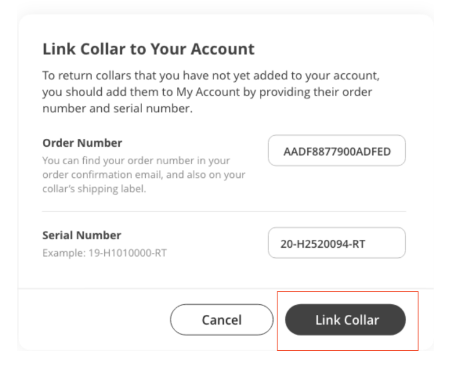
Task: Click the Link Collar to Your Account heading
Action: coord(148,49)
